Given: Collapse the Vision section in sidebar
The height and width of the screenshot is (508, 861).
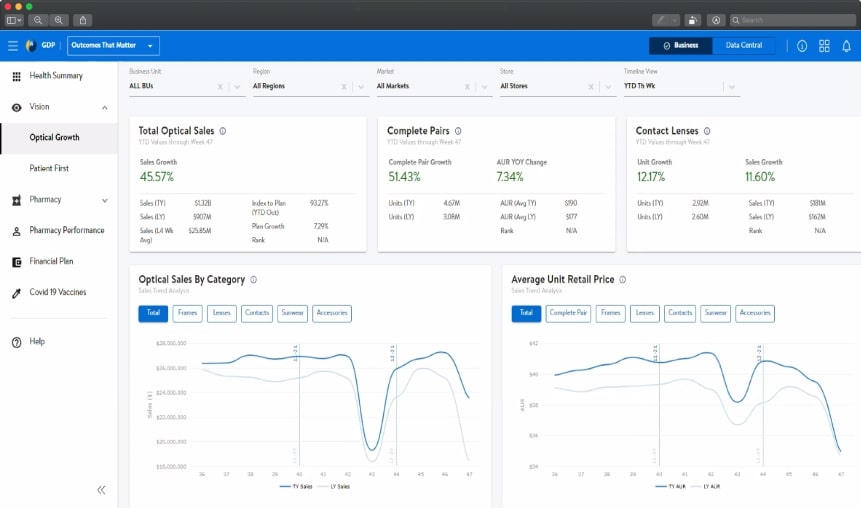Looking at the screenshot, I should click(x=105, y=107).
